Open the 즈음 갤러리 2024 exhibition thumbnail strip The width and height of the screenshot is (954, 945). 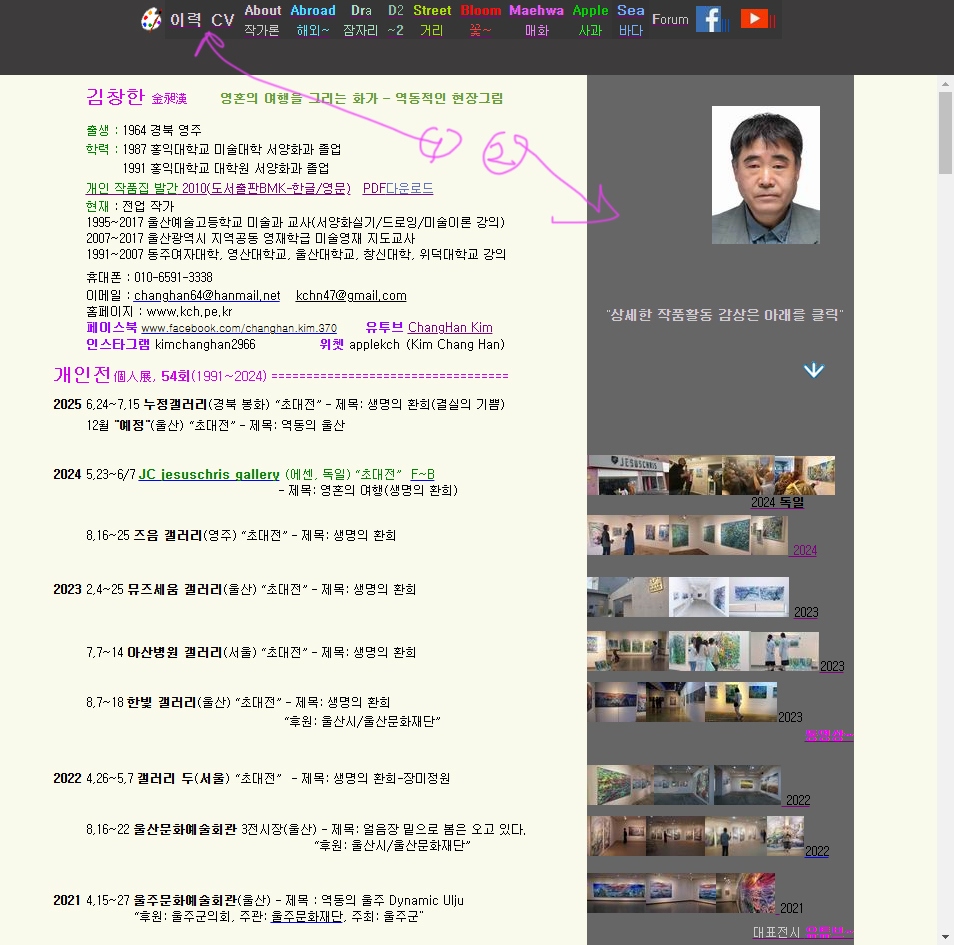[688, 535]
